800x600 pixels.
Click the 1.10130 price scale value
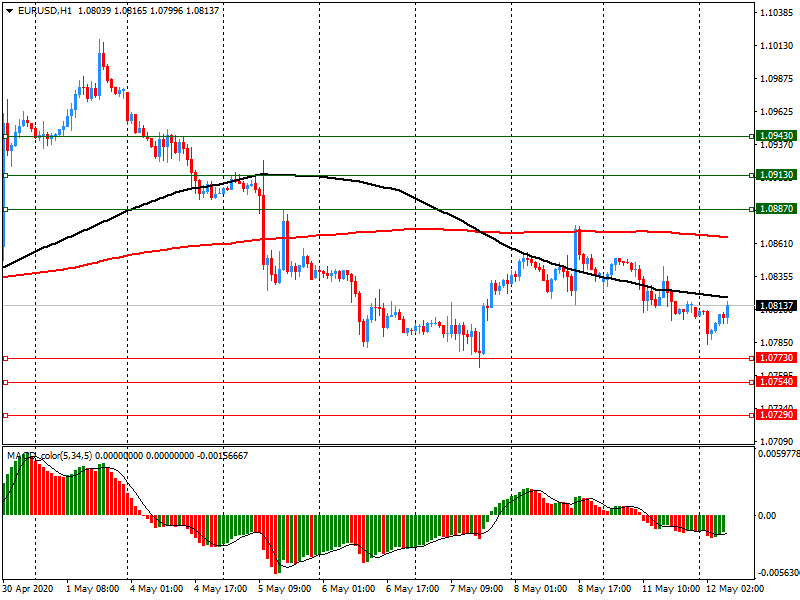(x=777, y=46)
